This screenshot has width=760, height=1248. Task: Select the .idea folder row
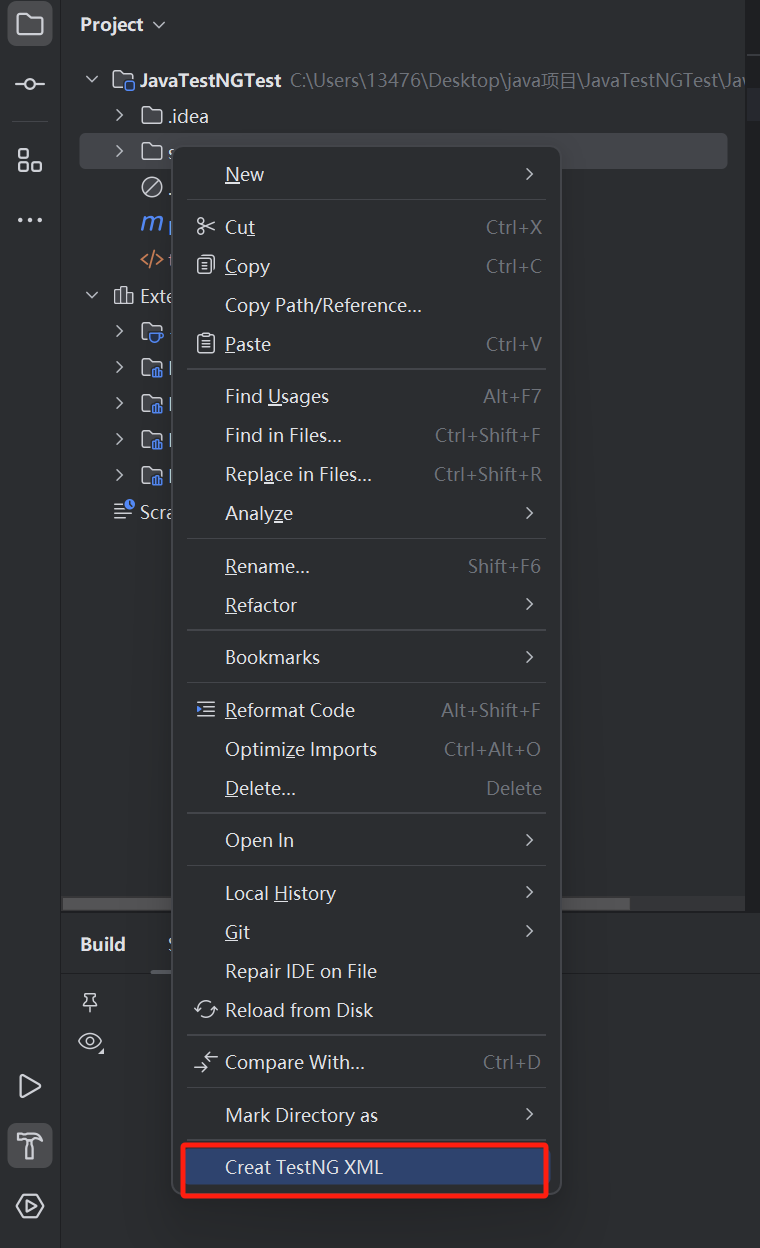pyautogui.click(x=403, y=116)
